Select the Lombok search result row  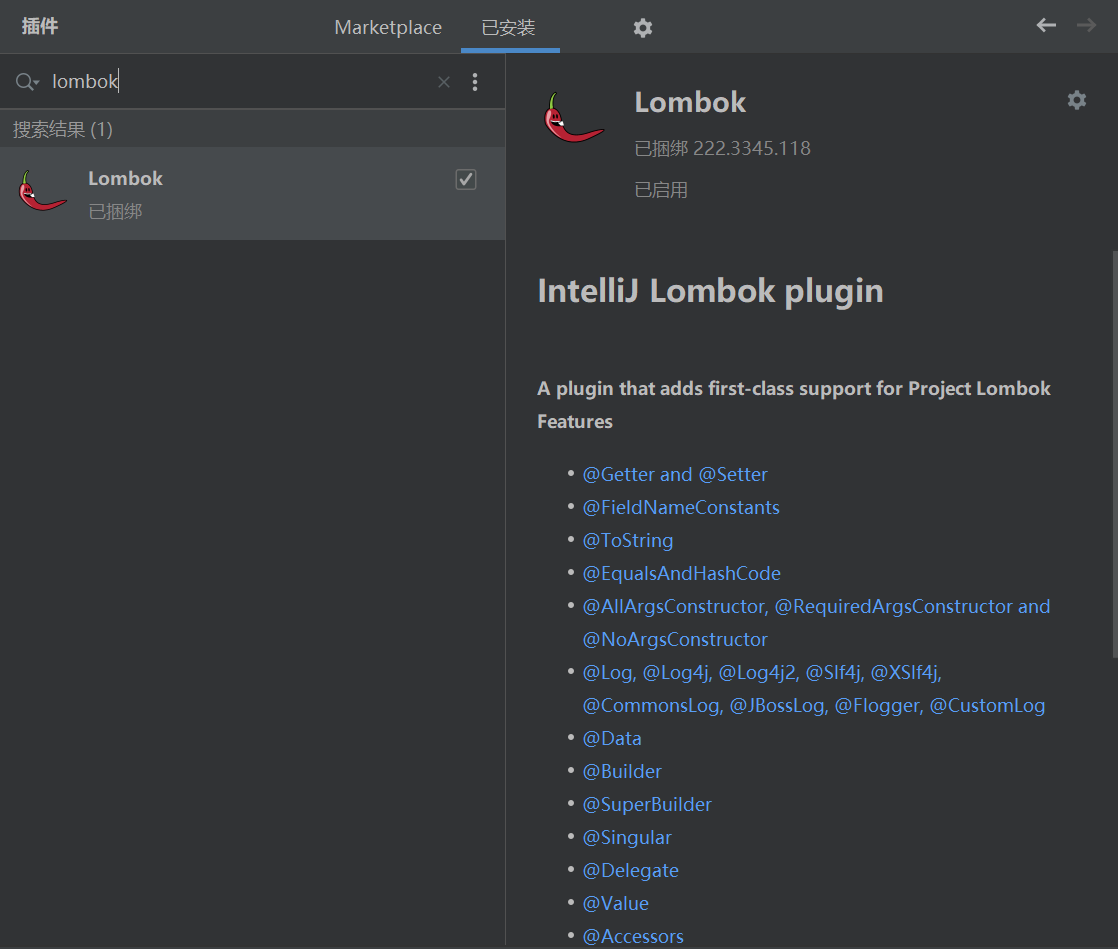point(250,193)
